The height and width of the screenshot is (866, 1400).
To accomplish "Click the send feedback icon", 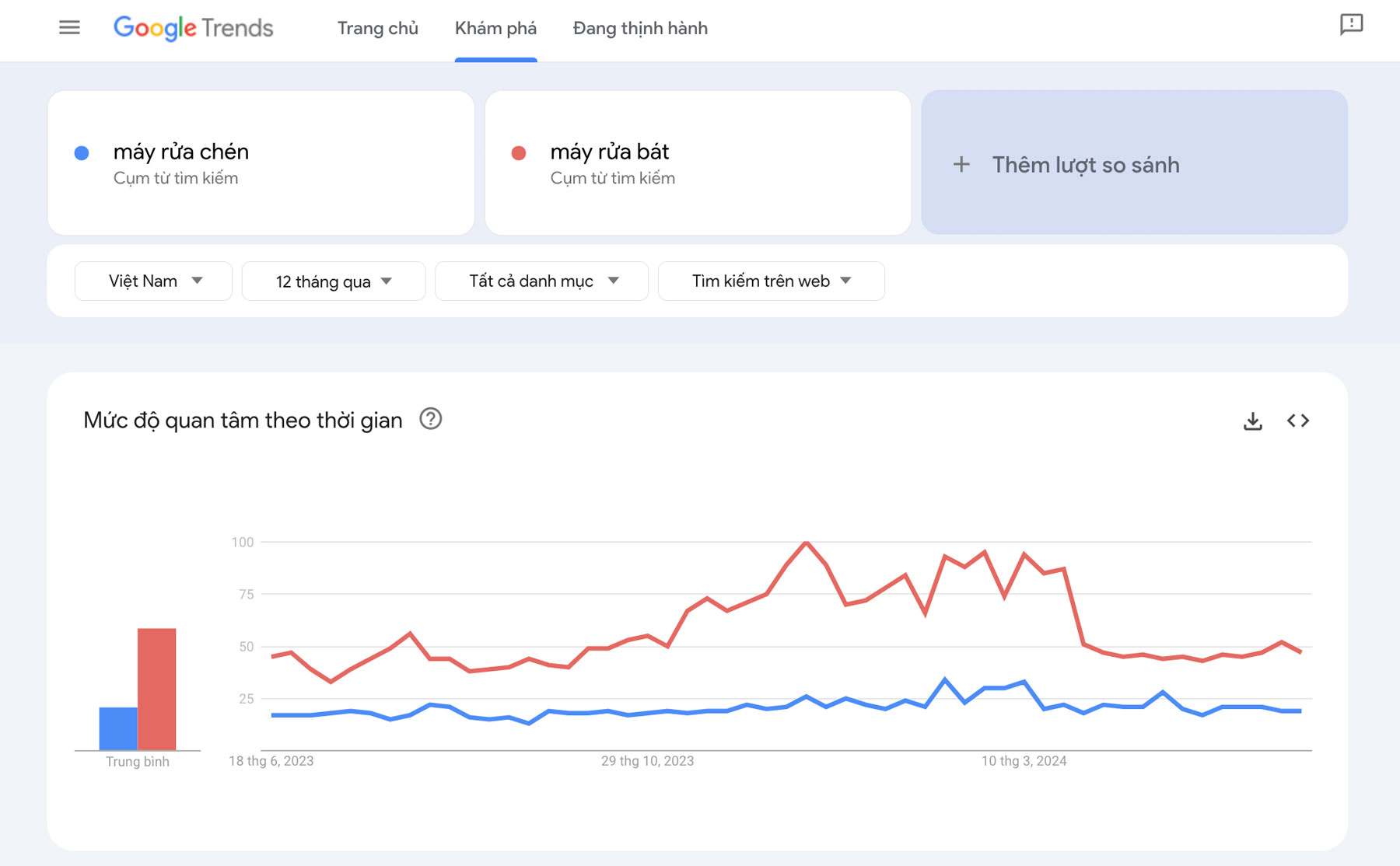I will point(1351,25).
